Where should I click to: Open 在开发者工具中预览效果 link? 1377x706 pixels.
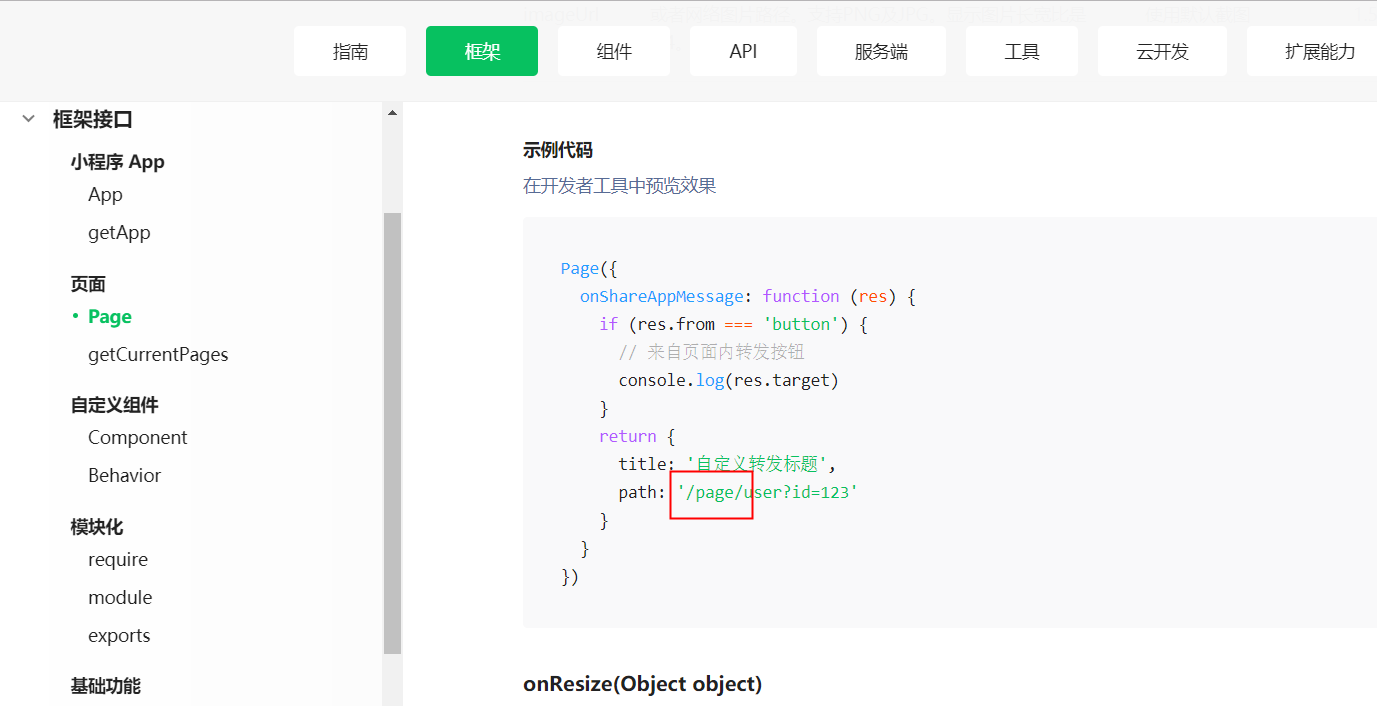point(619,186)
